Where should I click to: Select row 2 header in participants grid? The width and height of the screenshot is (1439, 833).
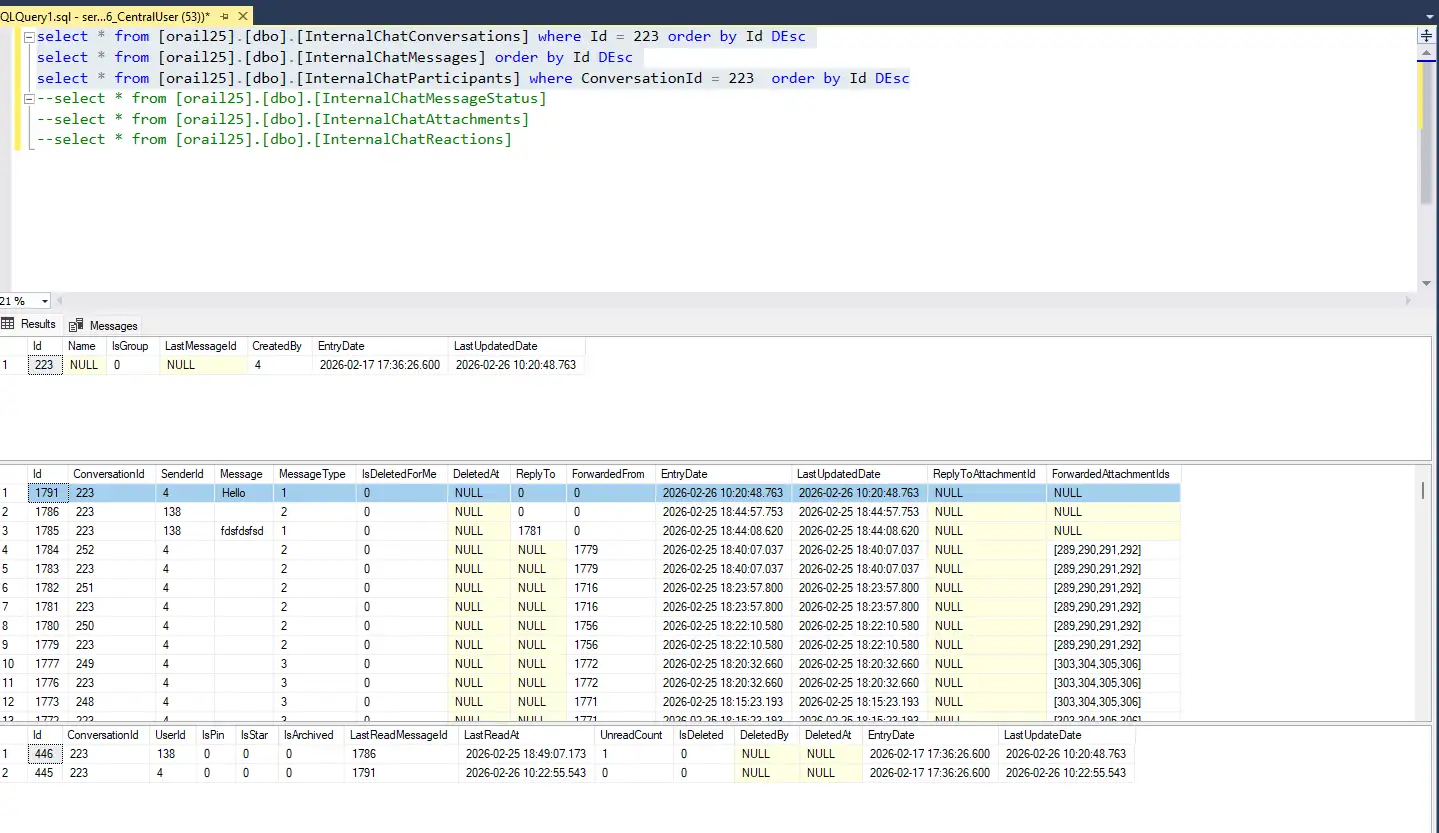(12, 773)
